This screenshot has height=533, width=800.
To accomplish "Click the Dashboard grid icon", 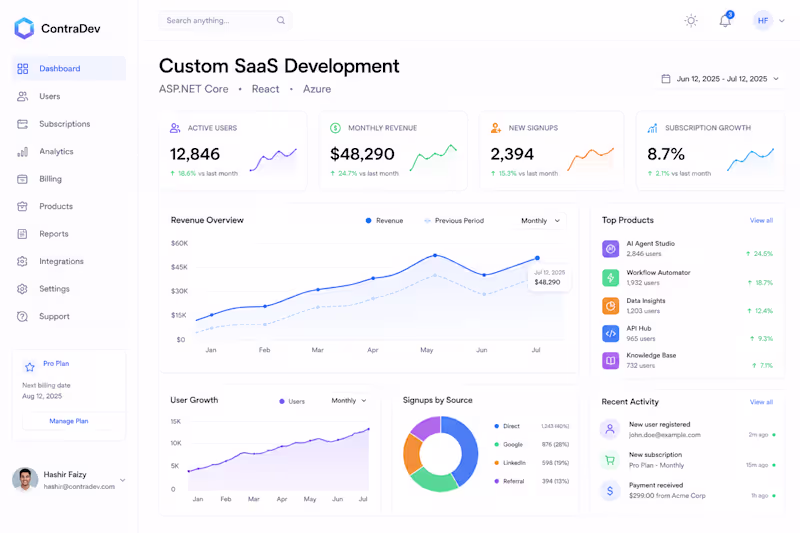I will coord(22,68).
